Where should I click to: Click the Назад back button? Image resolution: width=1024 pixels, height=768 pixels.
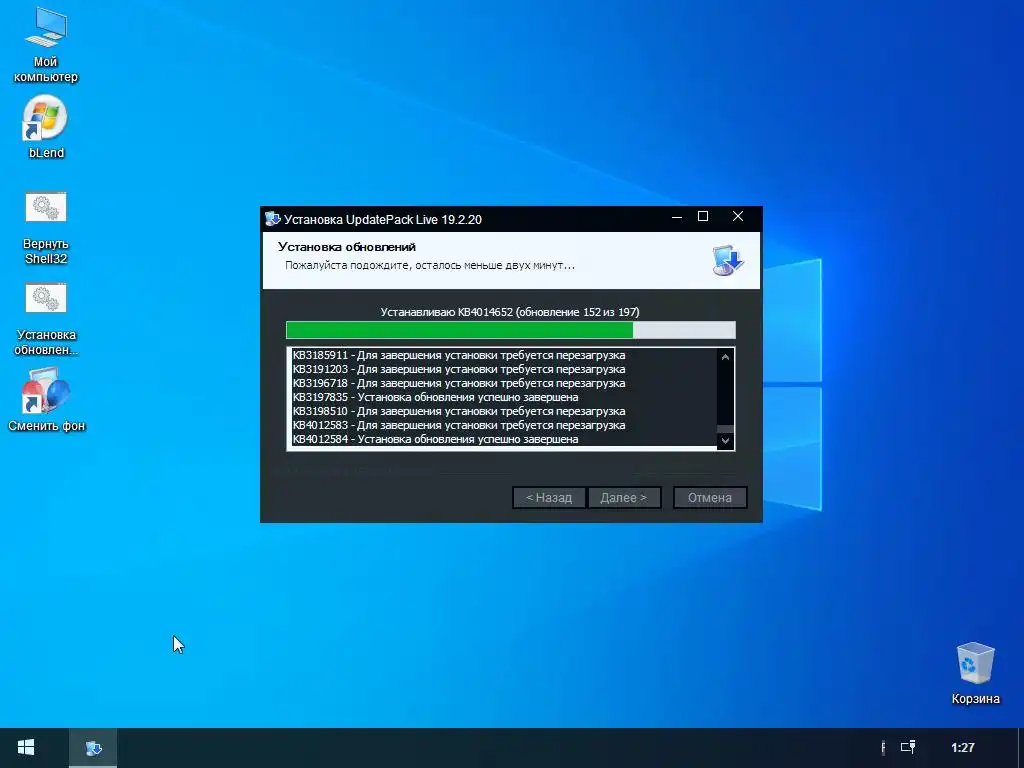(549, 498)
